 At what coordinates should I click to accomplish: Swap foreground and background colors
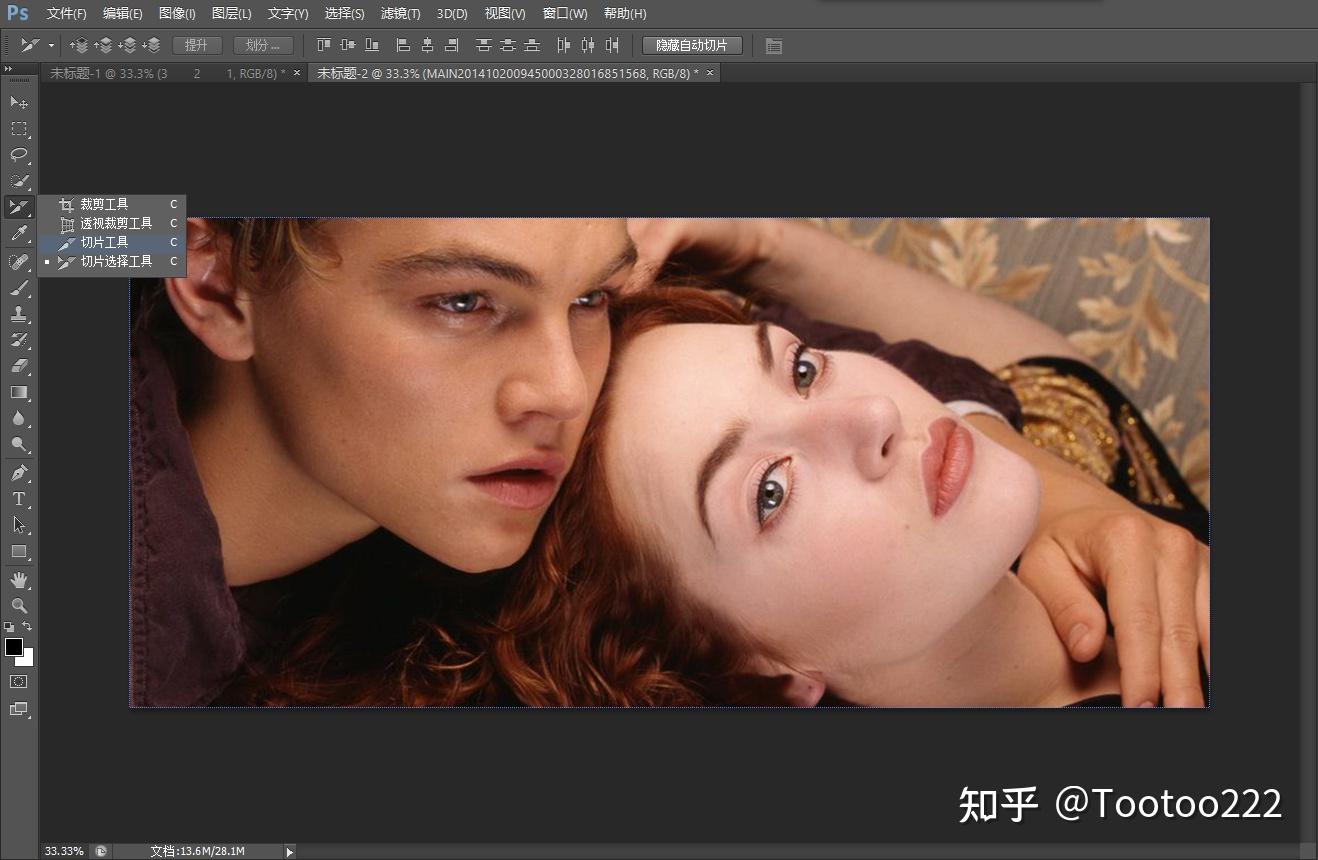(x=28, y=627)
